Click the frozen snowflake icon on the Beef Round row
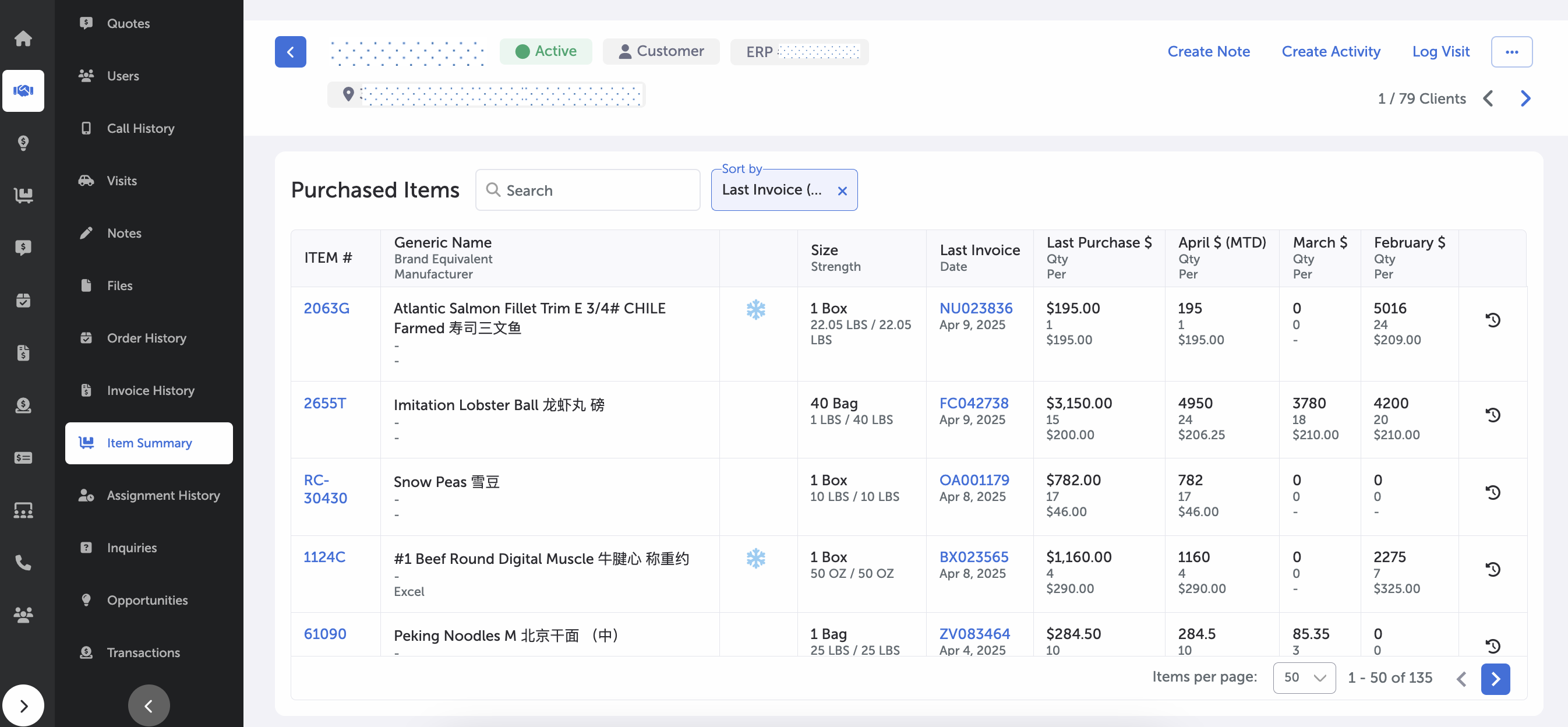1568x727 pixels. click(755, 557)
